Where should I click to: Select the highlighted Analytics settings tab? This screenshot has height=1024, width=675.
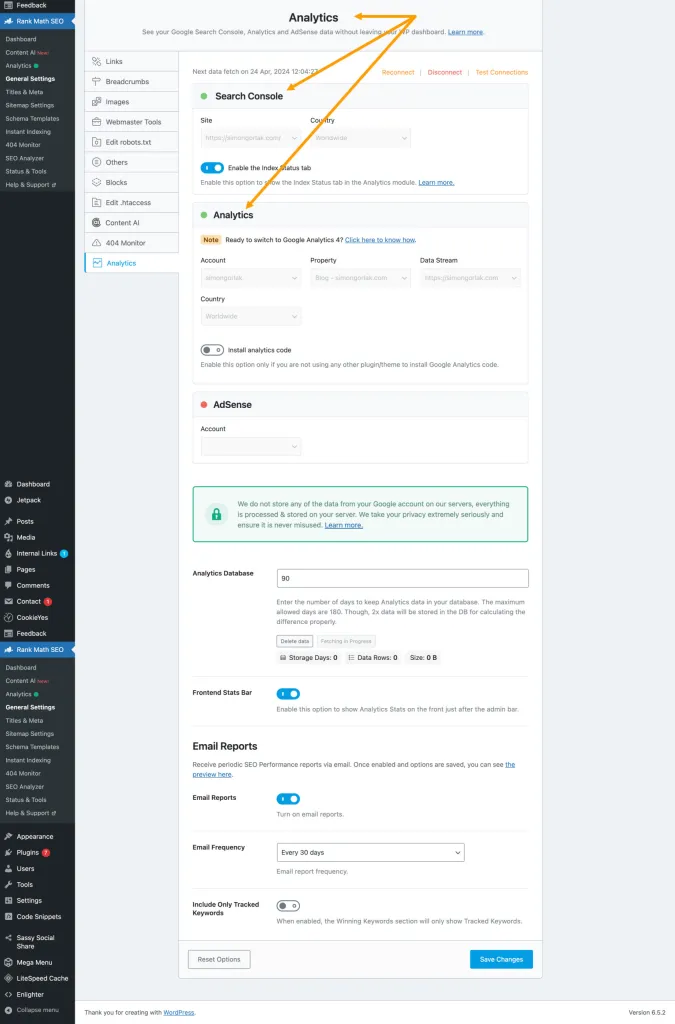(x=131, y=263)
